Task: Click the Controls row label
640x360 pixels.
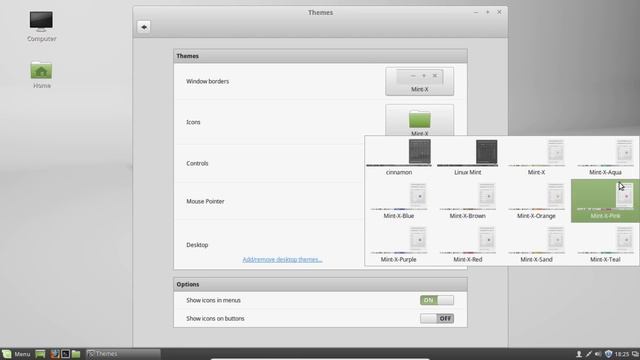Action: [197, 163]
